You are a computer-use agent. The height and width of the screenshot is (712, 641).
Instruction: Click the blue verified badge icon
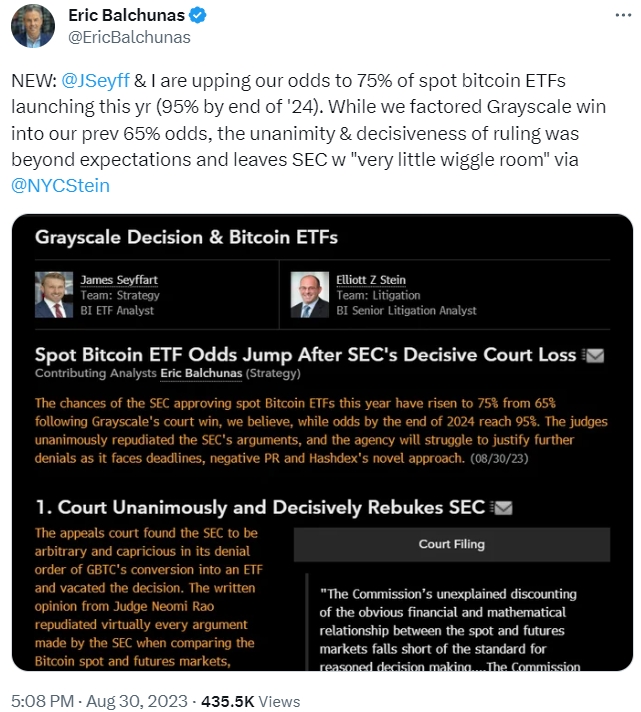[x=199, y=16]
